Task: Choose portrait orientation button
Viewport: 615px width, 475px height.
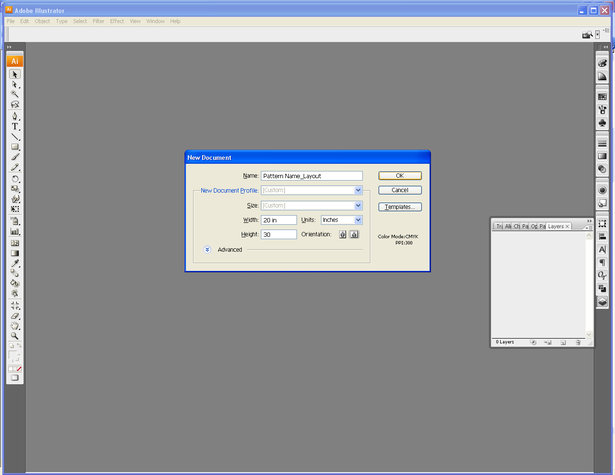Action: (x=343, y=235)
